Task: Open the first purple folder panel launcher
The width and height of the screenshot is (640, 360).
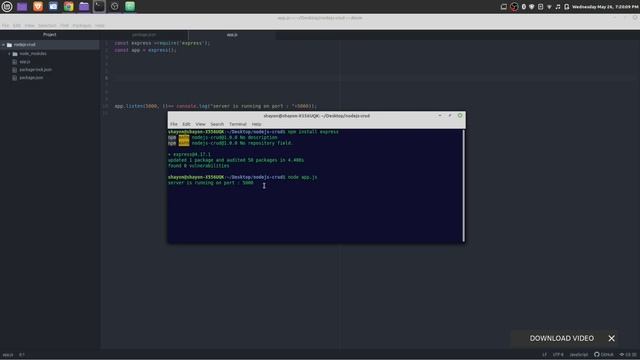Action: (22, 7)
